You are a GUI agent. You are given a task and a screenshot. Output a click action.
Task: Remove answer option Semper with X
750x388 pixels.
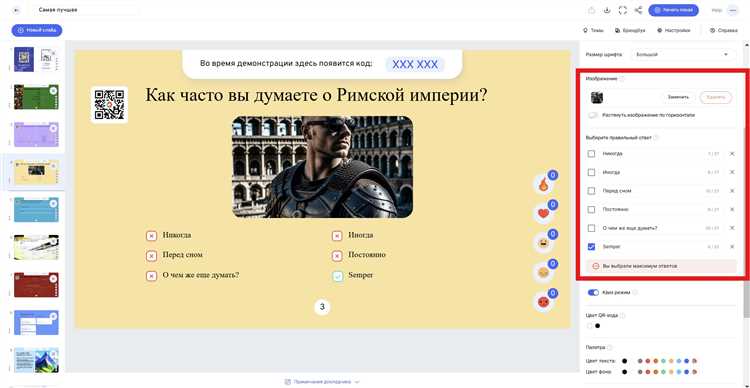[732, 247]
